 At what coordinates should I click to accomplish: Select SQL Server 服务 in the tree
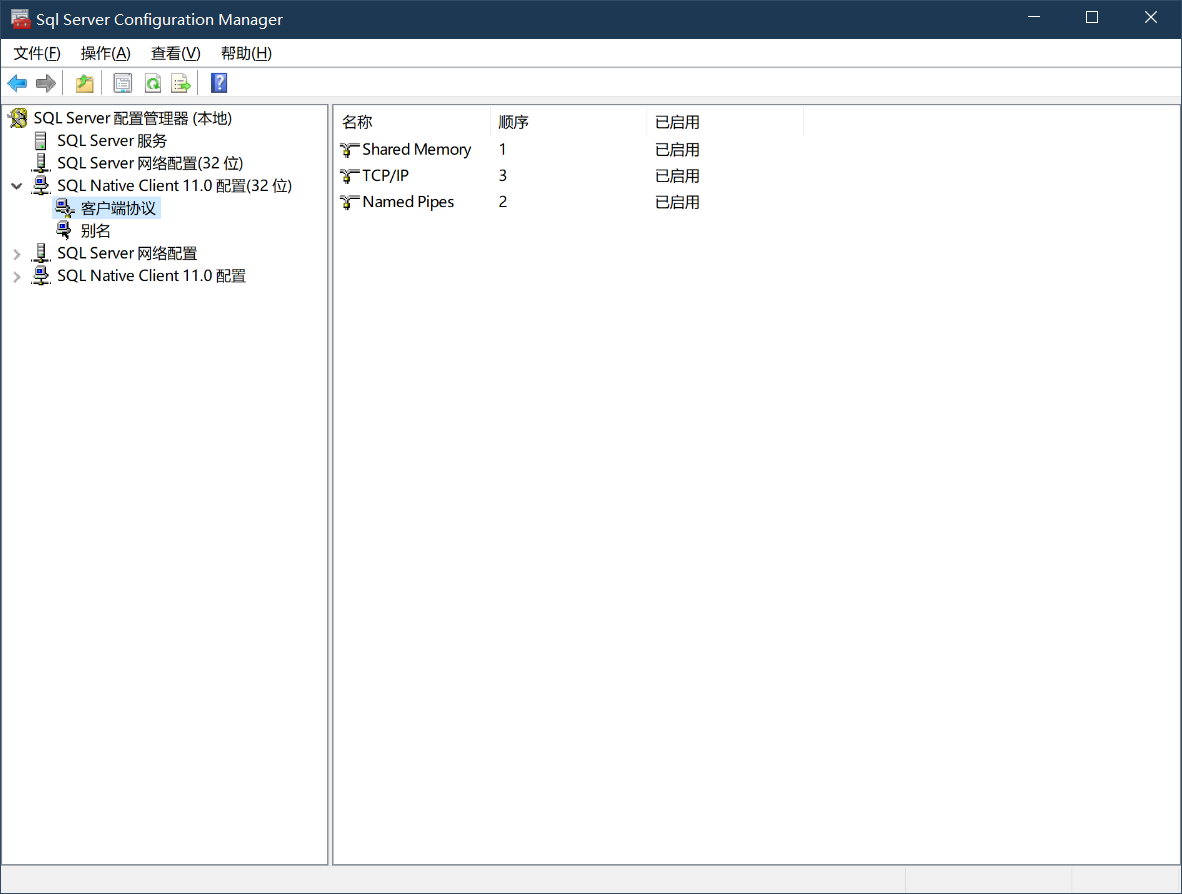[x=112, y=141]
